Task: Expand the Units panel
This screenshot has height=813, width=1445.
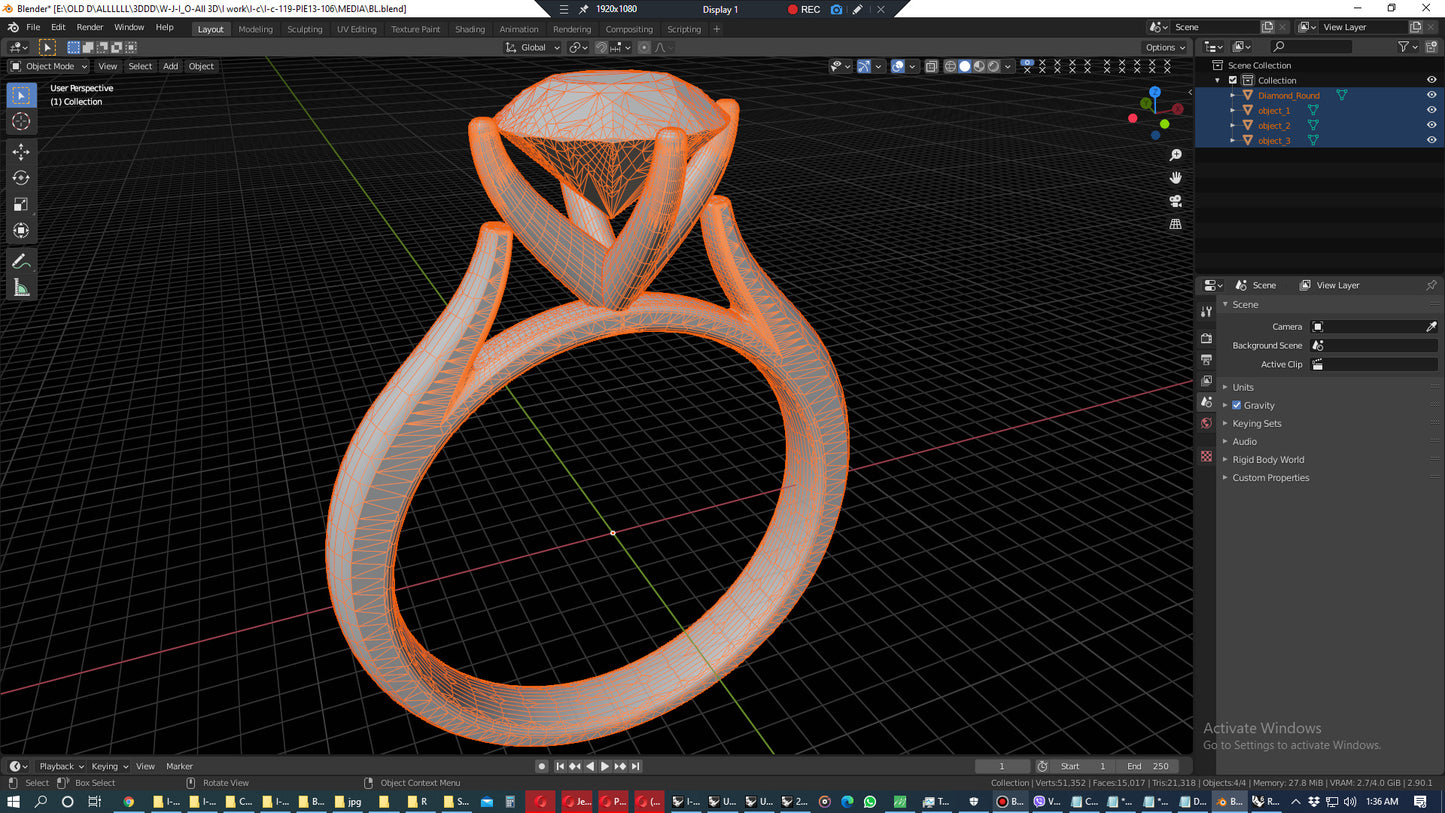Action: pos(1243,387)
